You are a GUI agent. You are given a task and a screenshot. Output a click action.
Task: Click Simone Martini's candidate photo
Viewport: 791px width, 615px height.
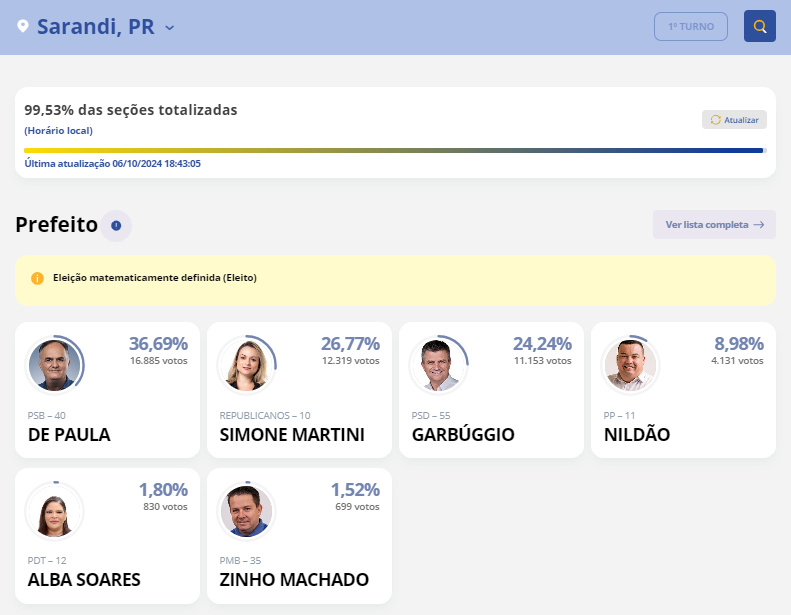coord(247,365)
